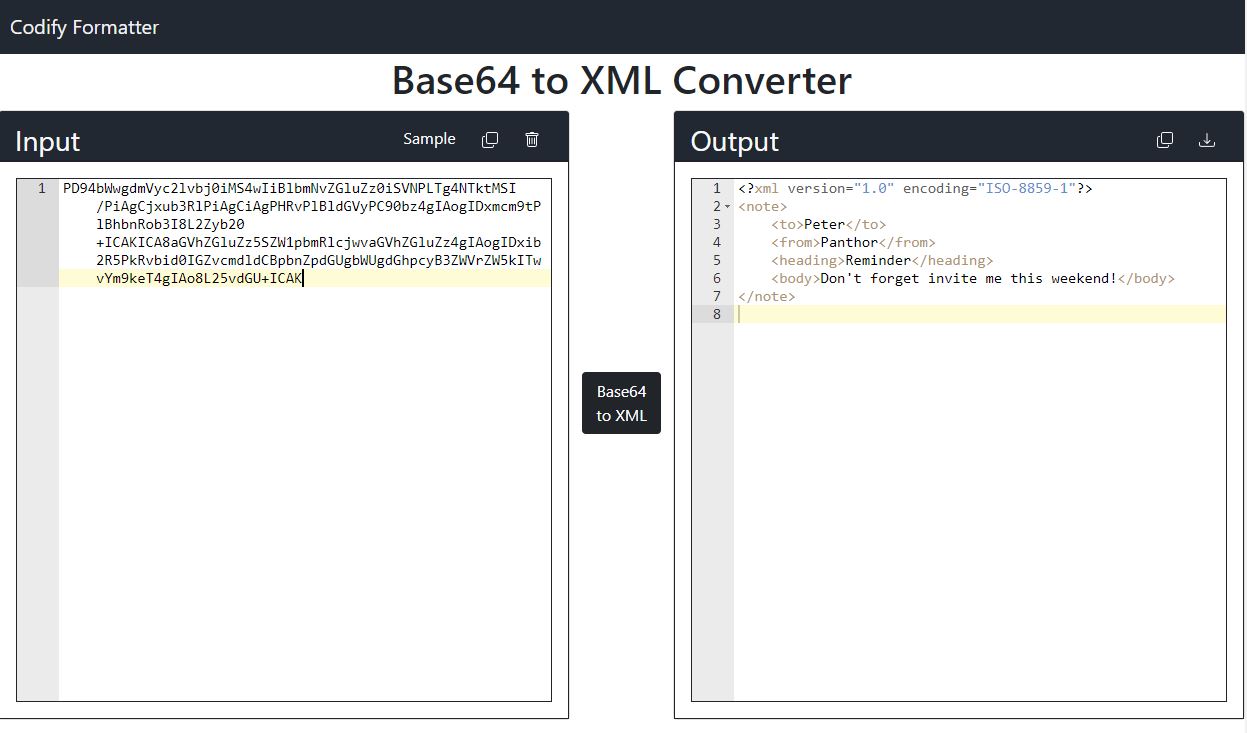Click line number 8 in output gutter
The image size is (1247, 733).
[716, 314]
